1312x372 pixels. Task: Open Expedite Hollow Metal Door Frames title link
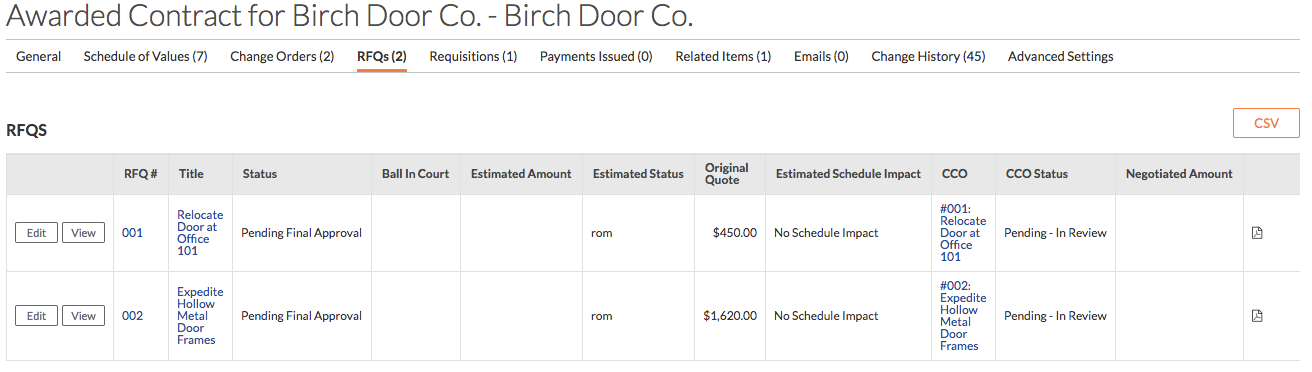[x=200, y=316]
